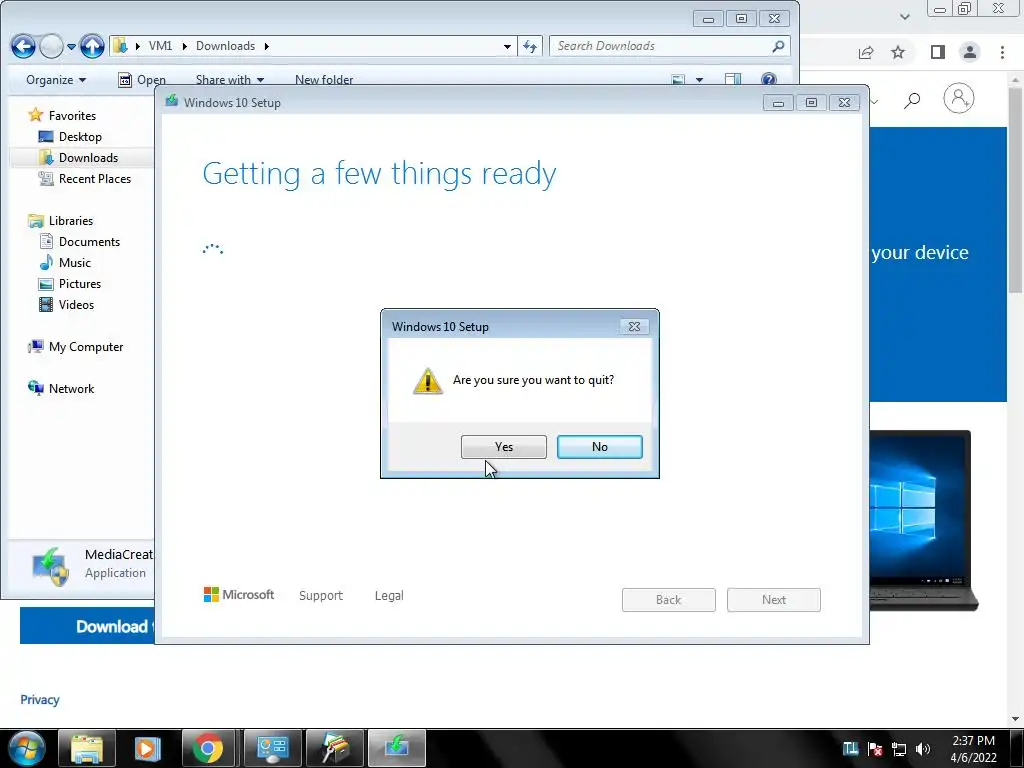Expand the view options dropdown arrow

[x=699, y=80]
